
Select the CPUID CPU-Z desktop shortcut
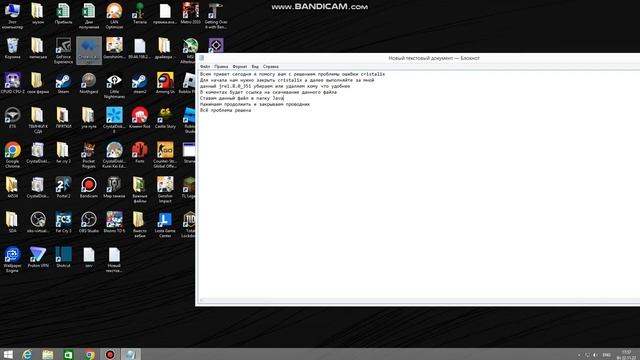(x=12, y=83)
